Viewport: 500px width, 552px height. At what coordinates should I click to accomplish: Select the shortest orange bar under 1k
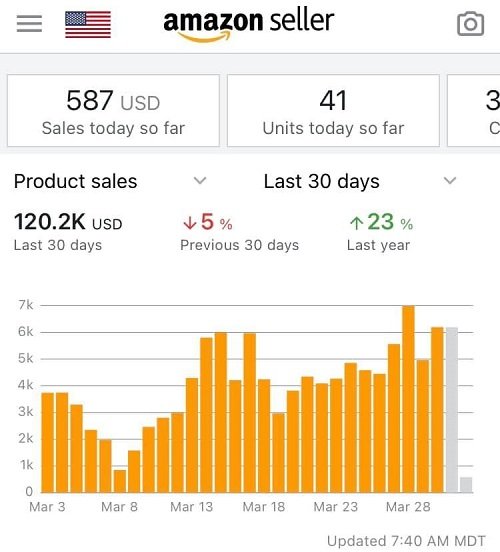[120, 481]
